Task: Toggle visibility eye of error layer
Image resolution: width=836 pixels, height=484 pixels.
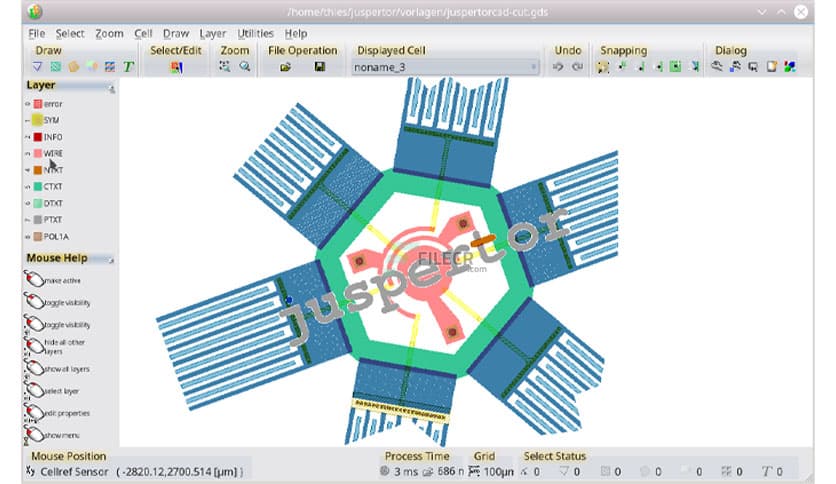Action: click(x=28, y=104)
